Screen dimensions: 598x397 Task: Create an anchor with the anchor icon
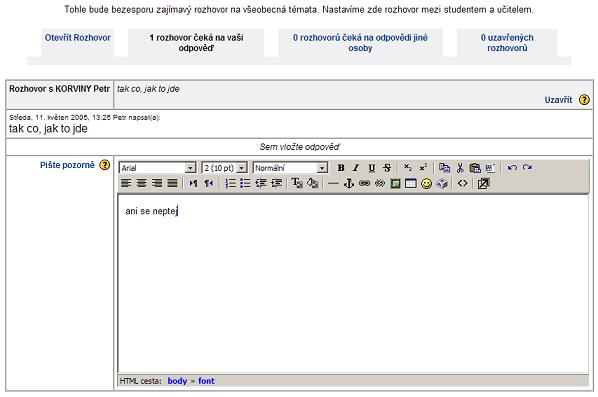[349, 183]
